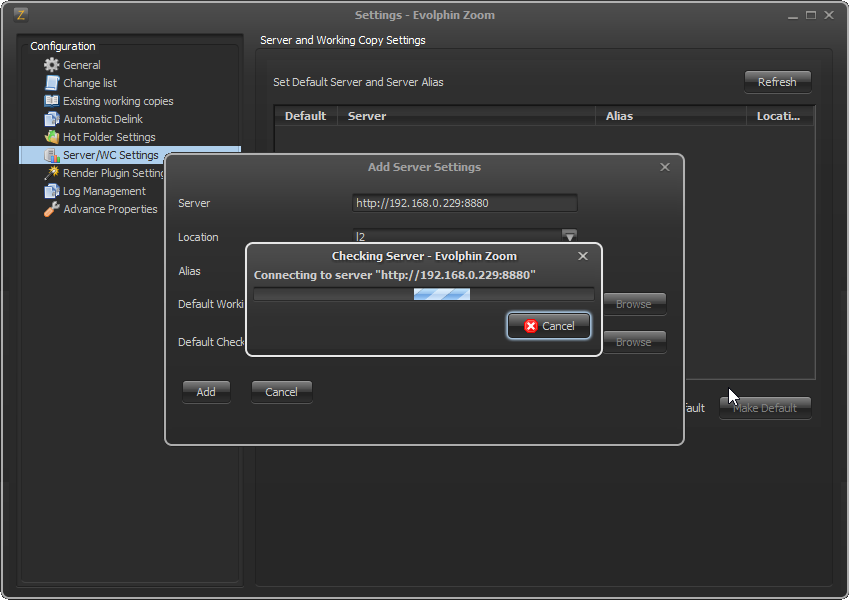This screenshot has width=849, height=600.
Task: Click 'Set Default Server and Server Alias' text
Action: tap(358, 82)
